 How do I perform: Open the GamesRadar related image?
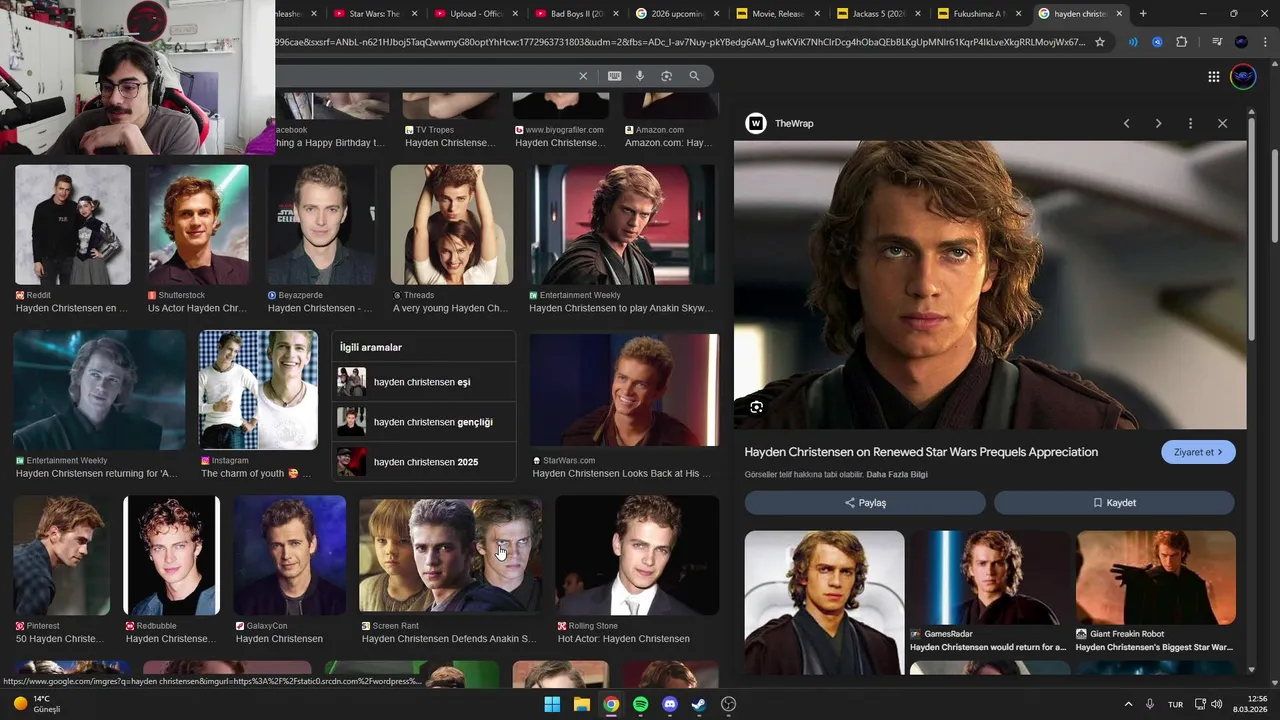pyautogui.click(x=990, y=578)
